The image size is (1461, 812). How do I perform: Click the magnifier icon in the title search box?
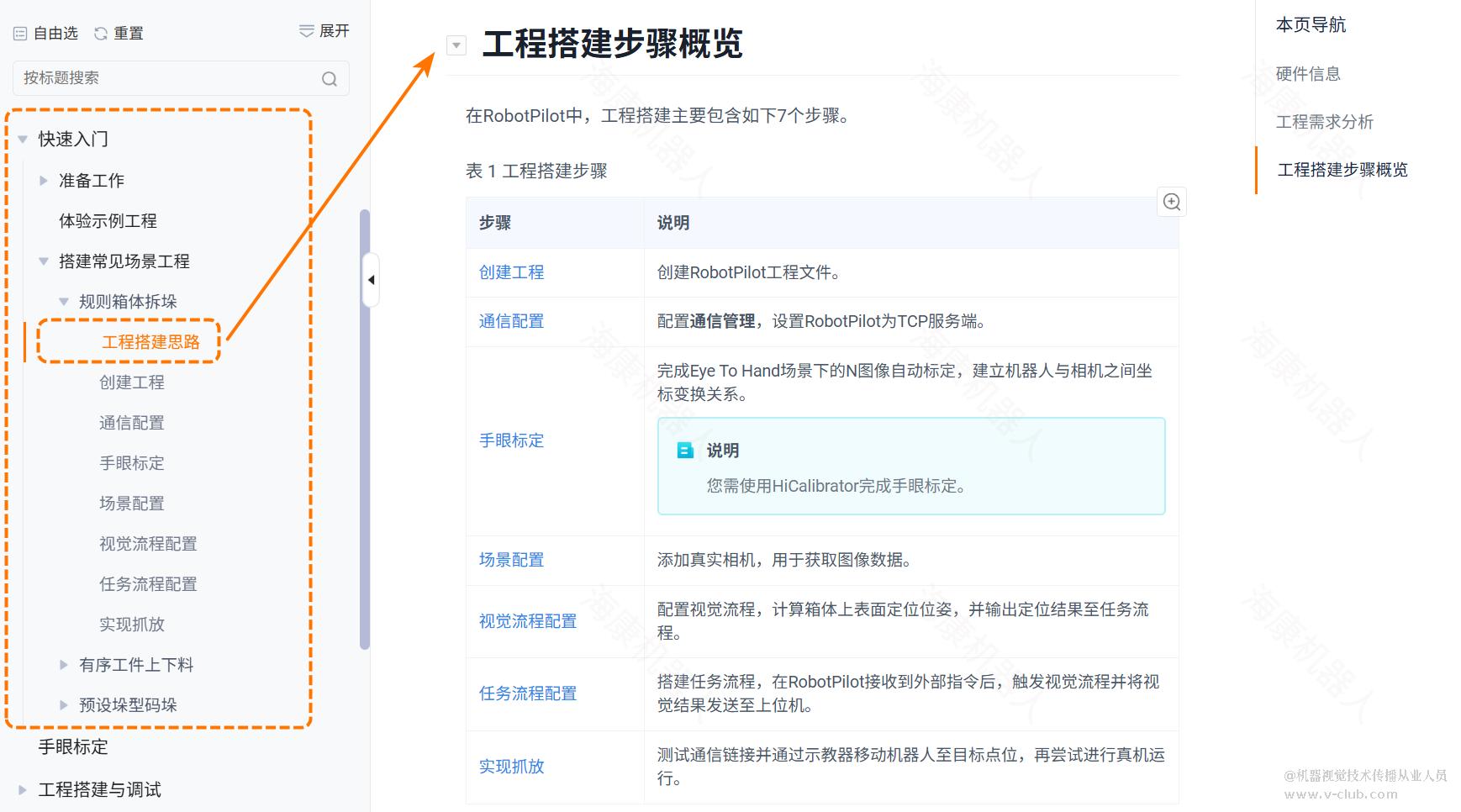tap(329, 78)
